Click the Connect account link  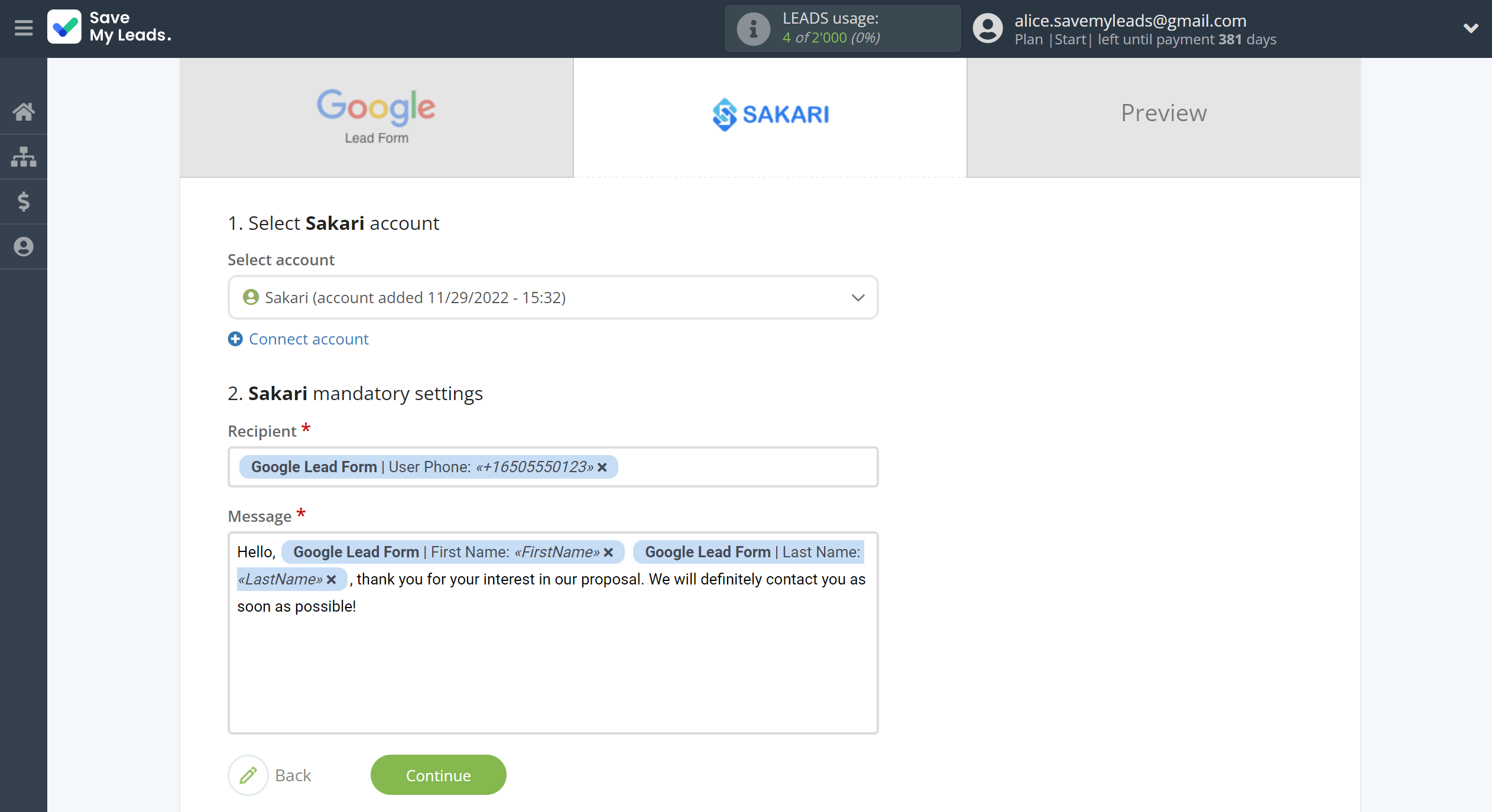point(309,339)
